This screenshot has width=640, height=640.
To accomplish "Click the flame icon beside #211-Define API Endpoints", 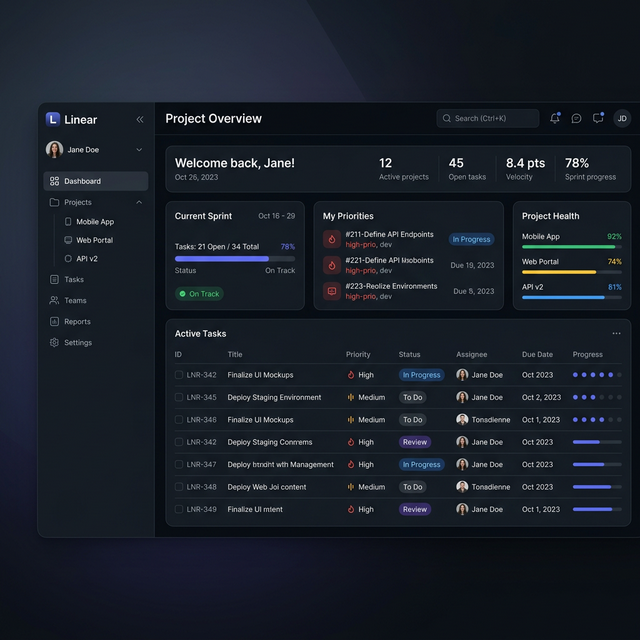I will (x=332, y=239).
